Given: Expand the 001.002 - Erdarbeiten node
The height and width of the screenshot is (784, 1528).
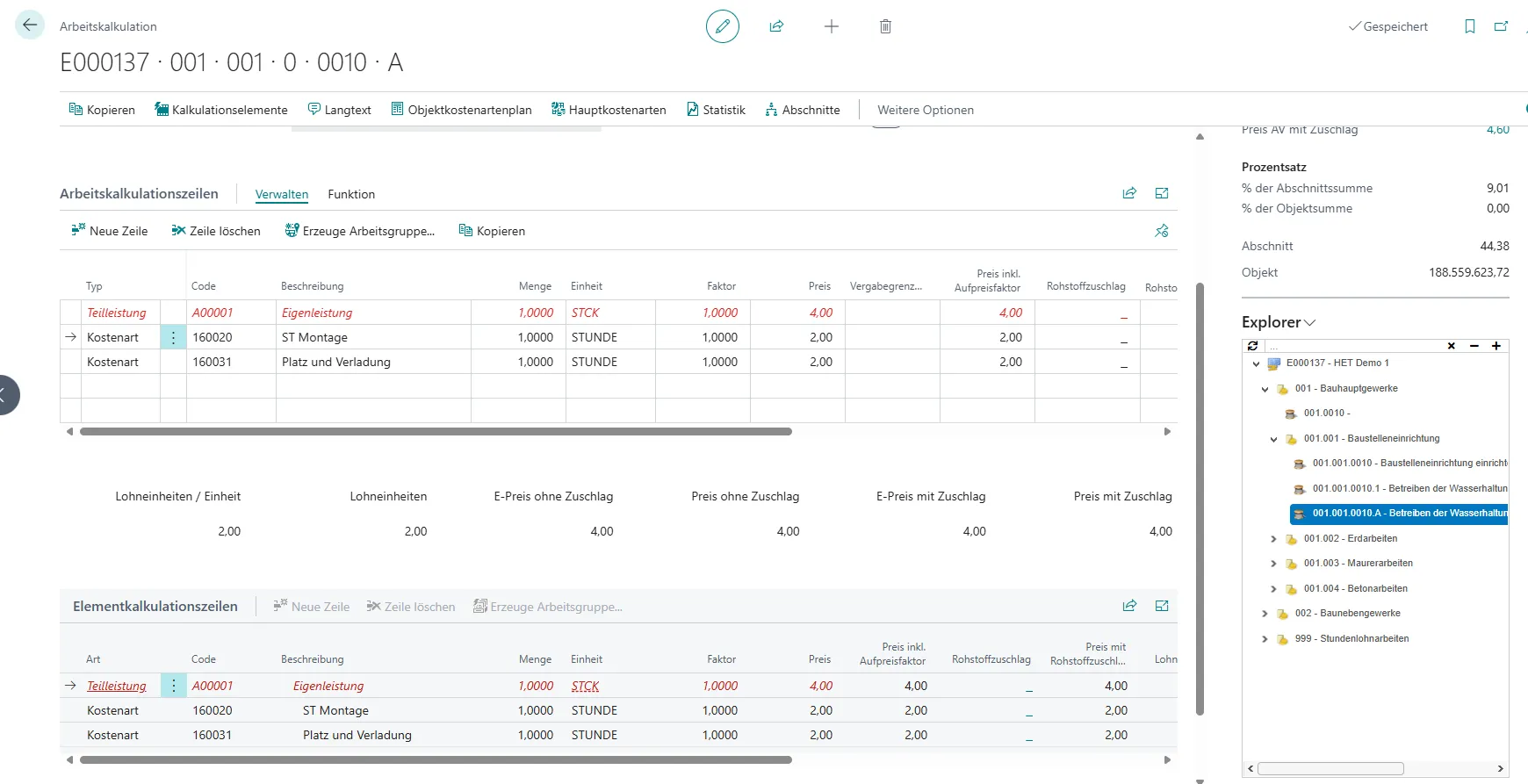Looking at the screenshot, I should click(x=1273, y=539).
